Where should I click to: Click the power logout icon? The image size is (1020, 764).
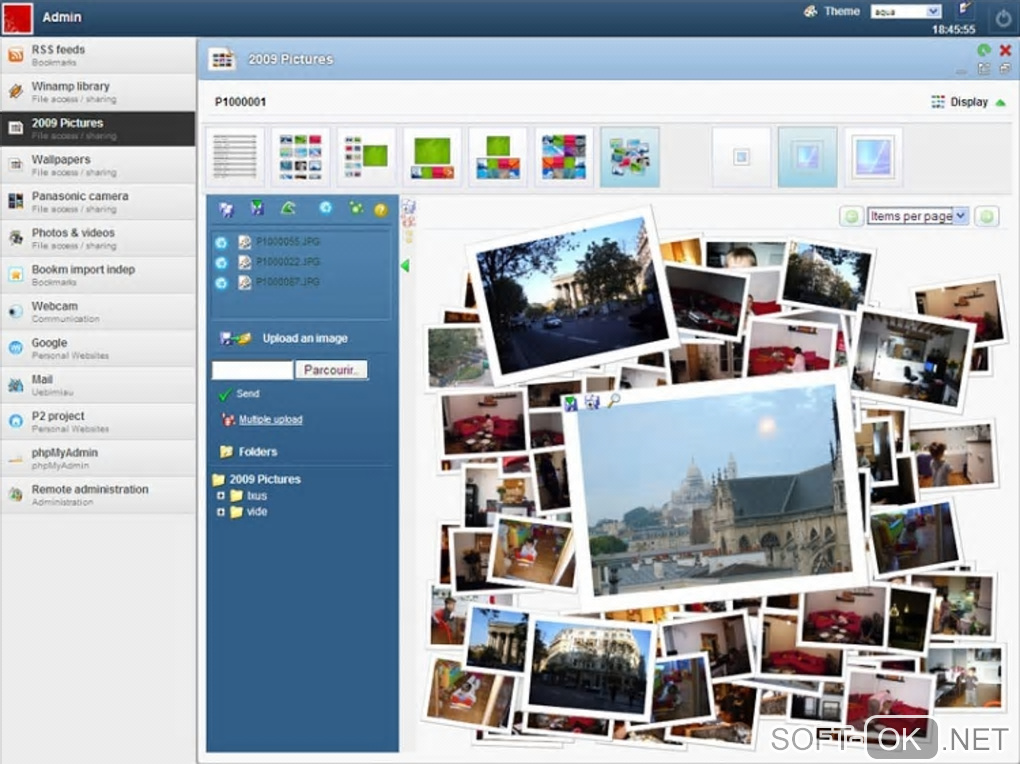1002,19
